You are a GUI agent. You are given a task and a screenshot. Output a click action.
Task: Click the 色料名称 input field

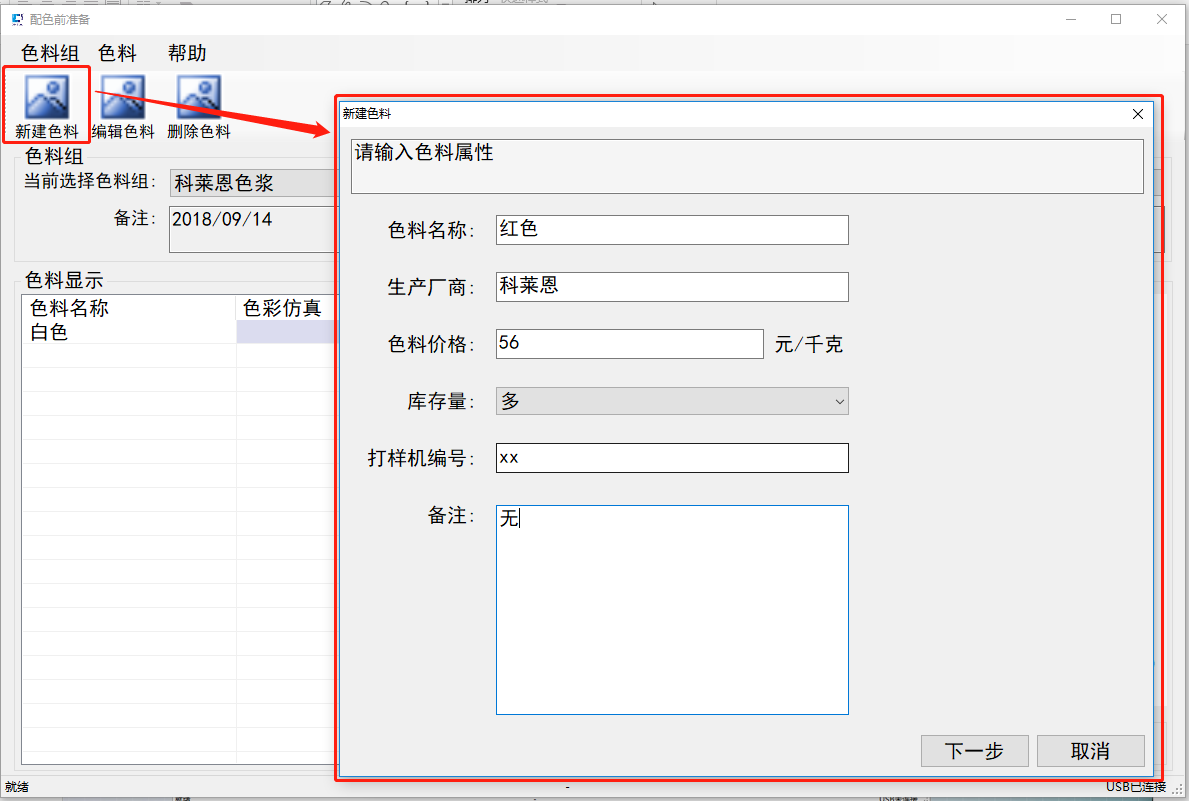[x=672, y=229]
